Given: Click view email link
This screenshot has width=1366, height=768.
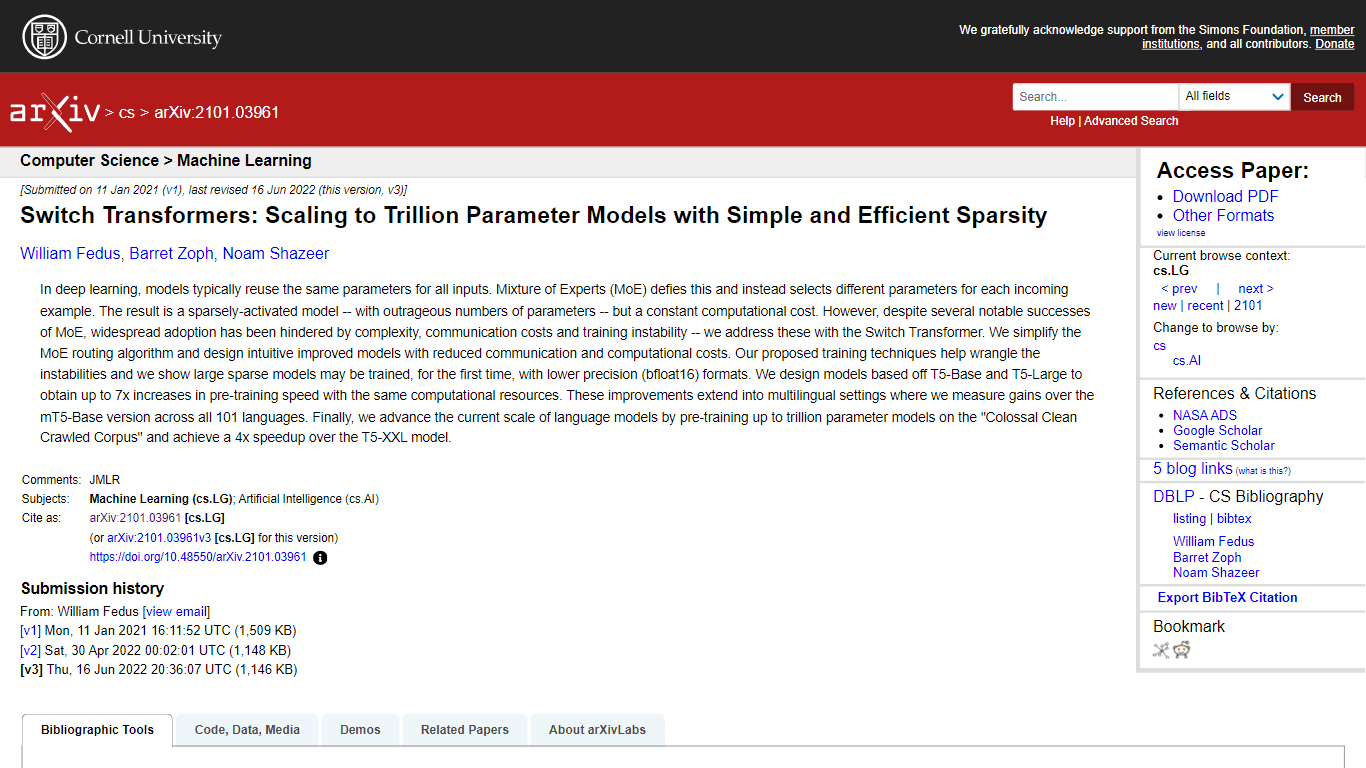Looking at the screenshot, I should point(176,611).
